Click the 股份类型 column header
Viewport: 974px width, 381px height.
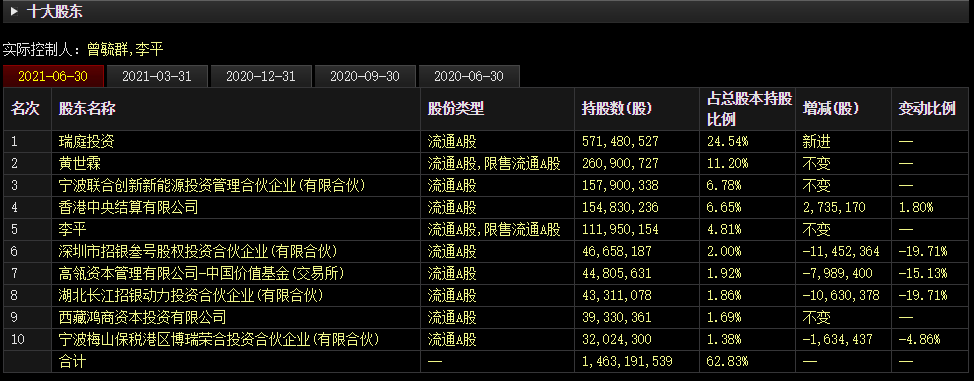point(456,109)
